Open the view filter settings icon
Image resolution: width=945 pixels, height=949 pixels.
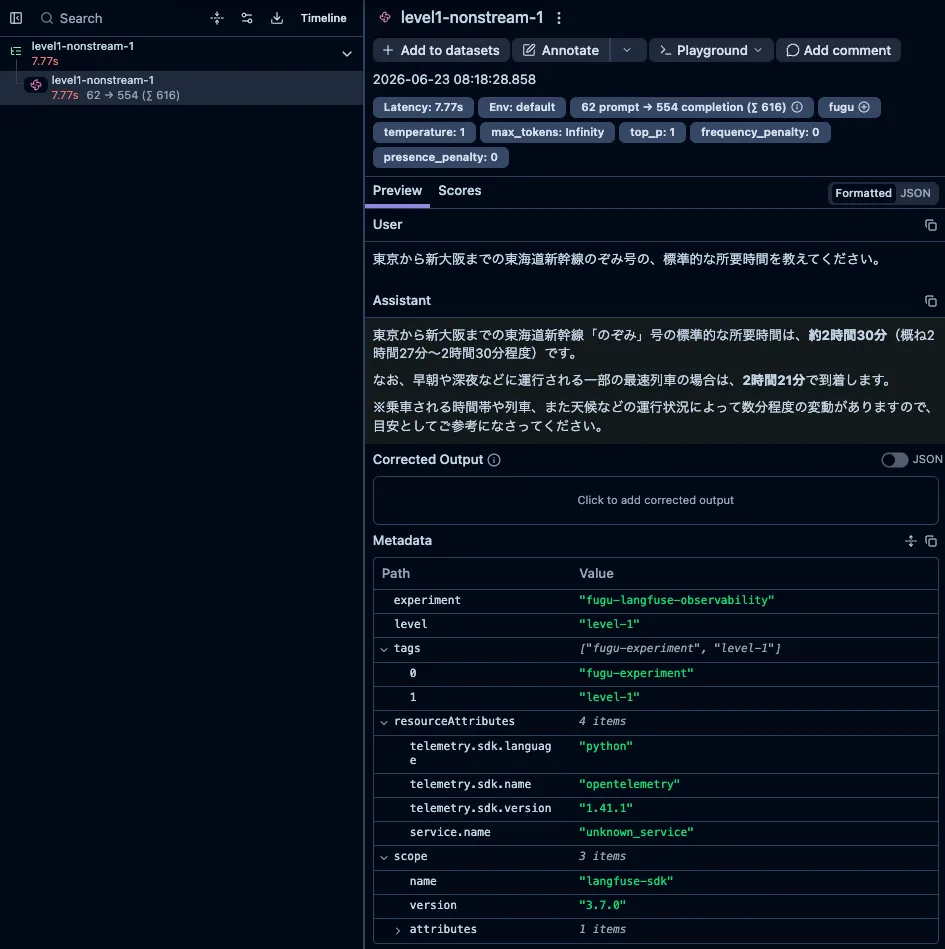pyautogui.click(x=247, y=18)
